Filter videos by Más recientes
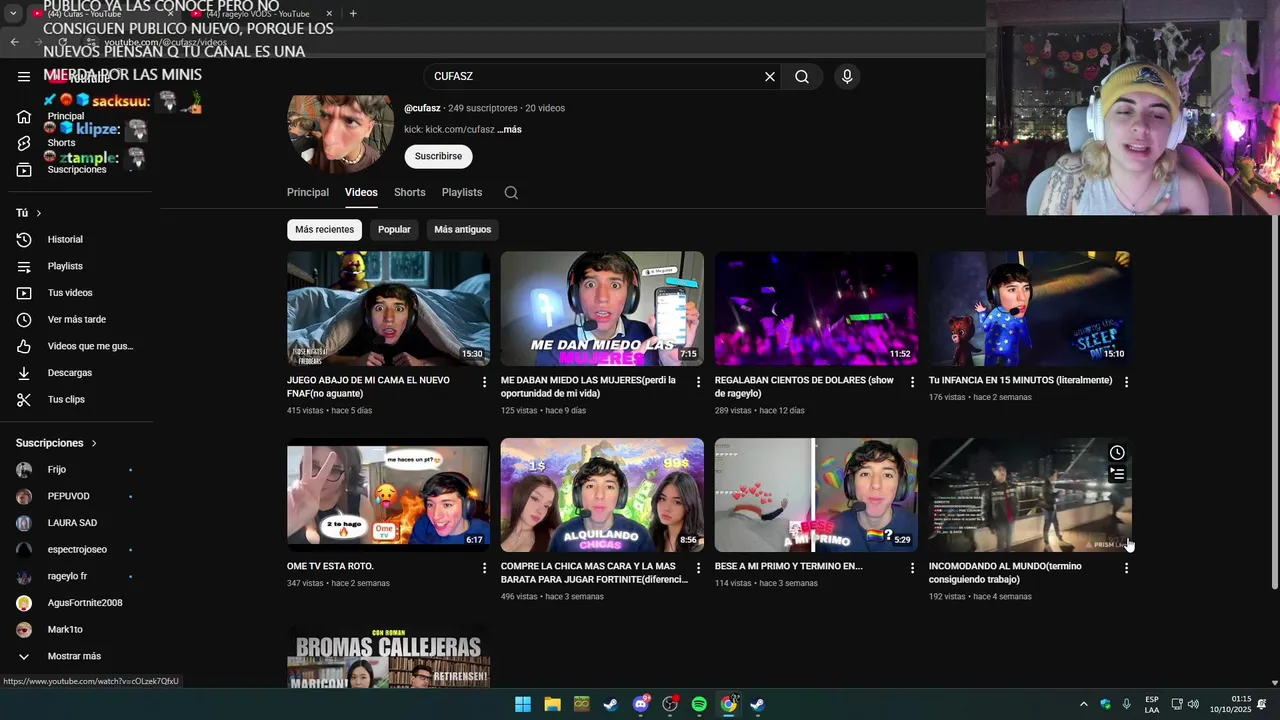This screenshot has width=1280, height=720. [x=324, y=229]
